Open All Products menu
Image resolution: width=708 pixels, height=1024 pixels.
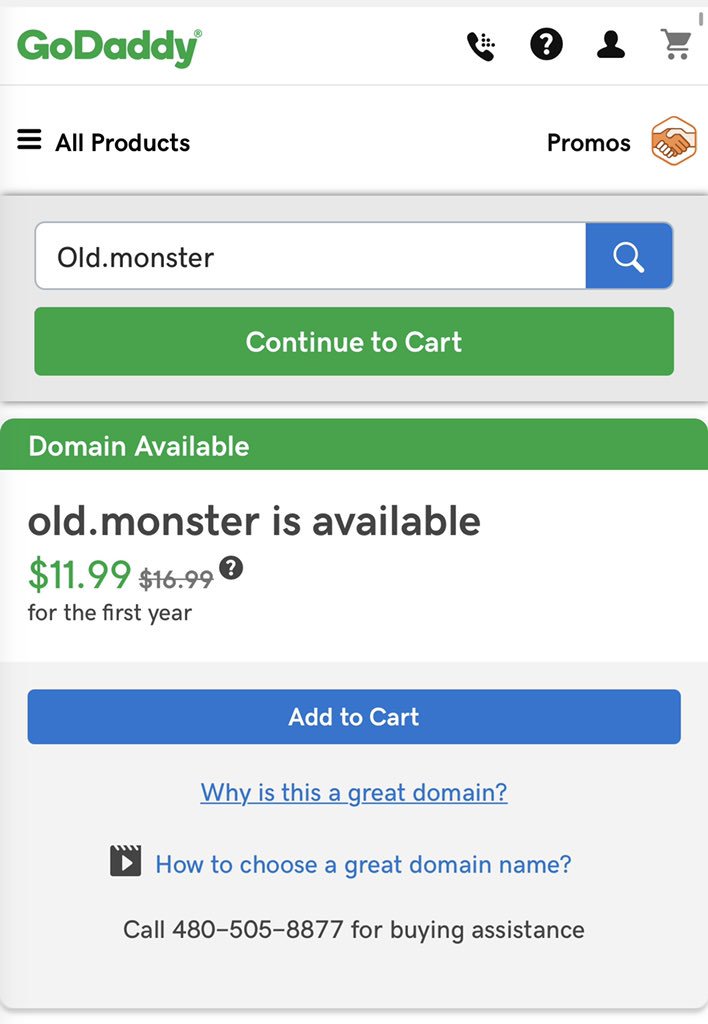pyautogui.click(x=123, y=142)
